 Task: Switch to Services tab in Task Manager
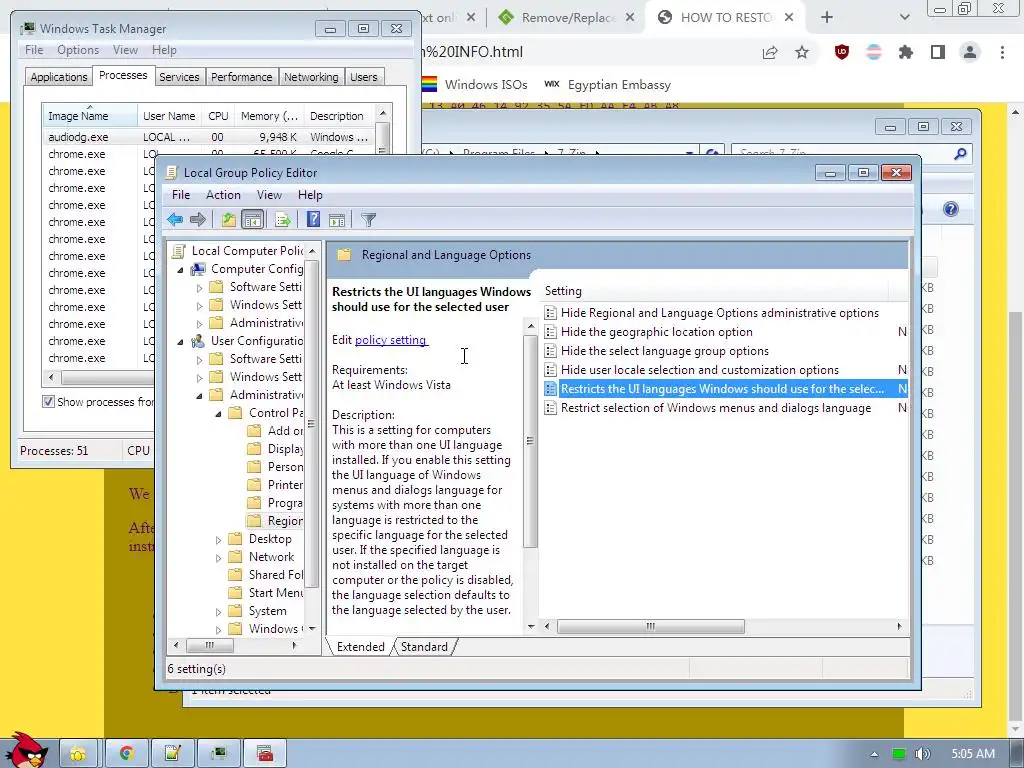coord(179,77)
